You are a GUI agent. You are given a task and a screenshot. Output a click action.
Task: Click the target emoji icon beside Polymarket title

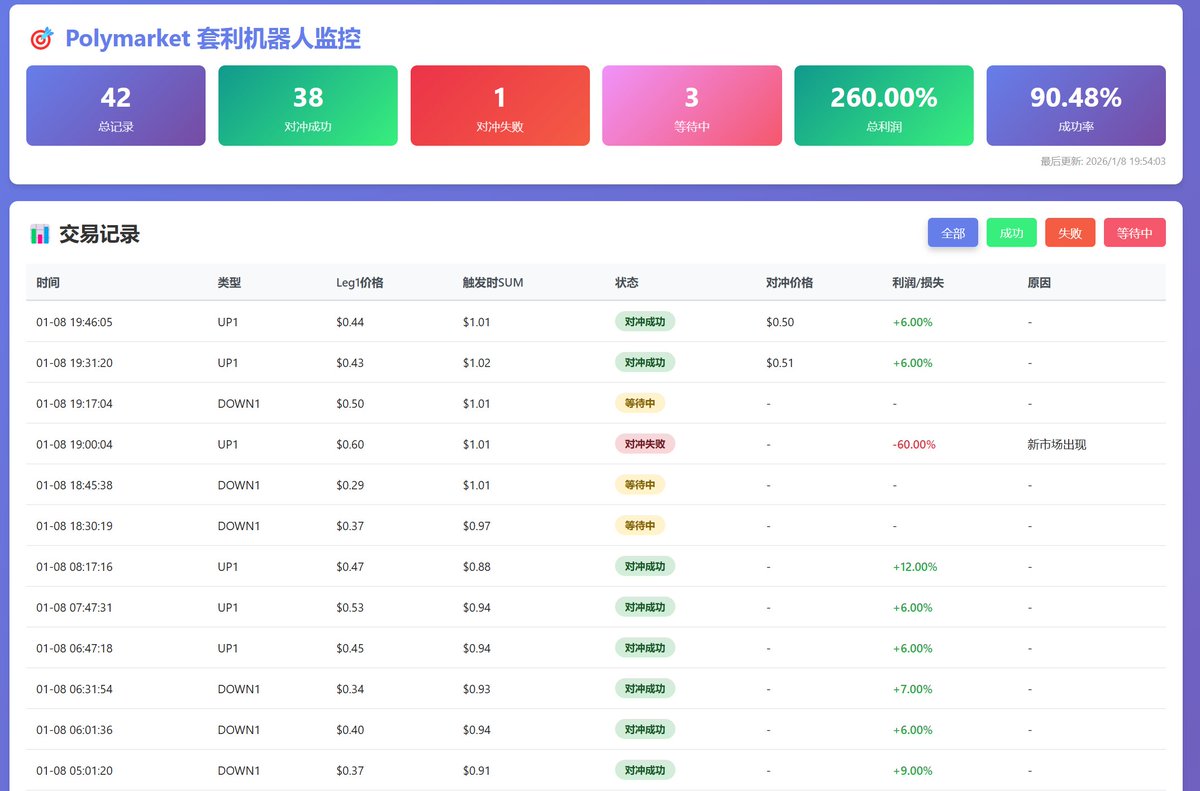point(41,39)
